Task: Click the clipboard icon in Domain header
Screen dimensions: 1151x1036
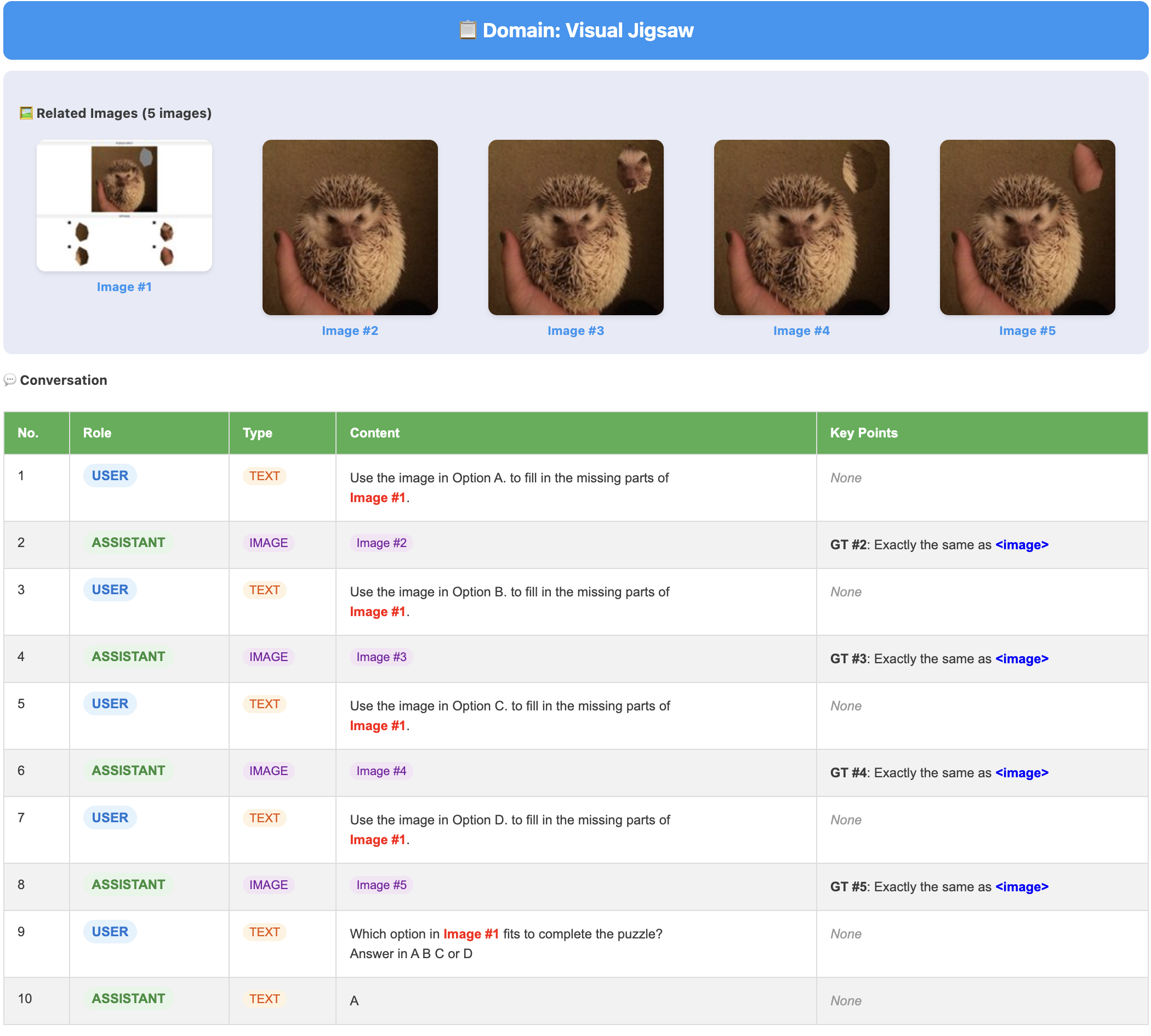Action: (467, 30)
